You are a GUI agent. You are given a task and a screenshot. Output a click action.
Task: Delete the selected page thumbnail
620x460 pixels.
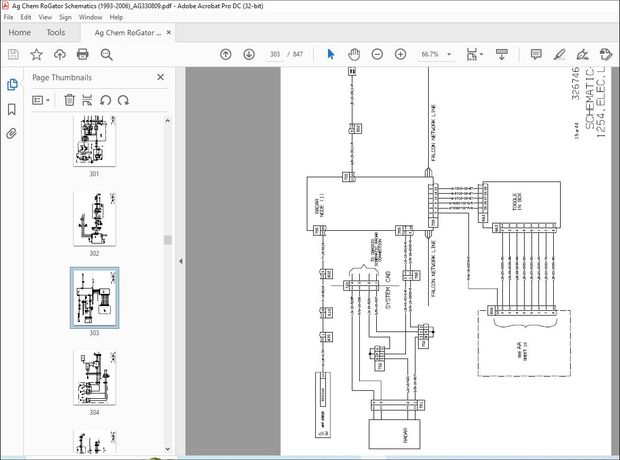(x=70, y=100)
